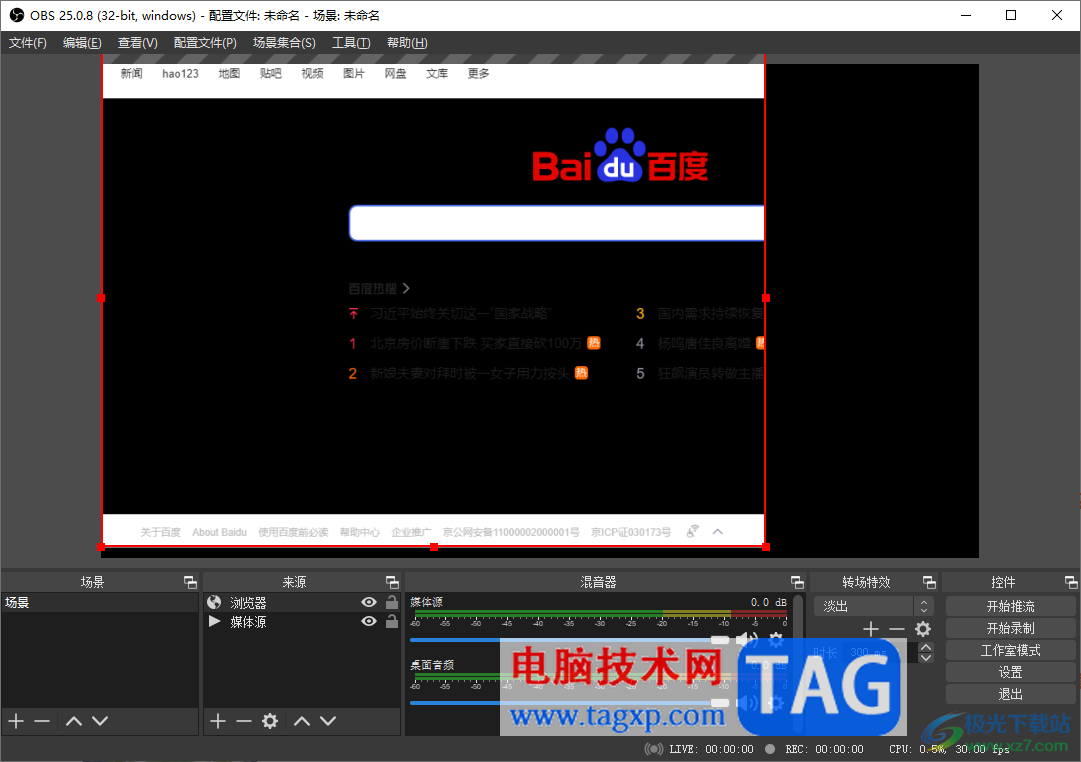Hide the 浏览器 source using its eye icon
This screenshot has width=1081, height=762.
point(369,603)
